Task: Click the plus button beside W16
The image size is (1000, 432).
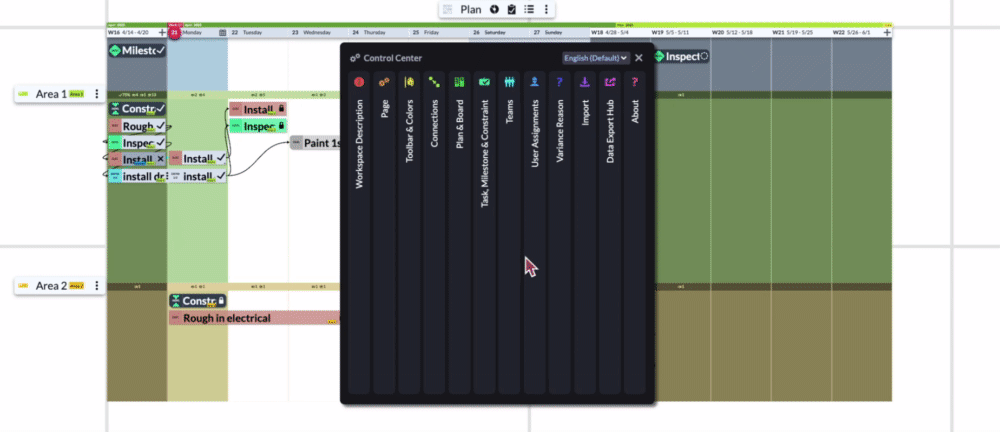Action: (x=162, y=32)
